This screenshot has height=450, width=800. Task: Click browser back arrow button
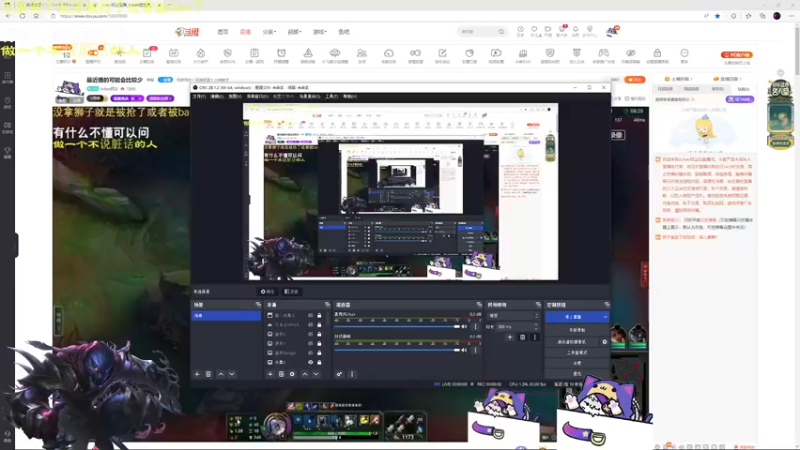tap(9, 16)
